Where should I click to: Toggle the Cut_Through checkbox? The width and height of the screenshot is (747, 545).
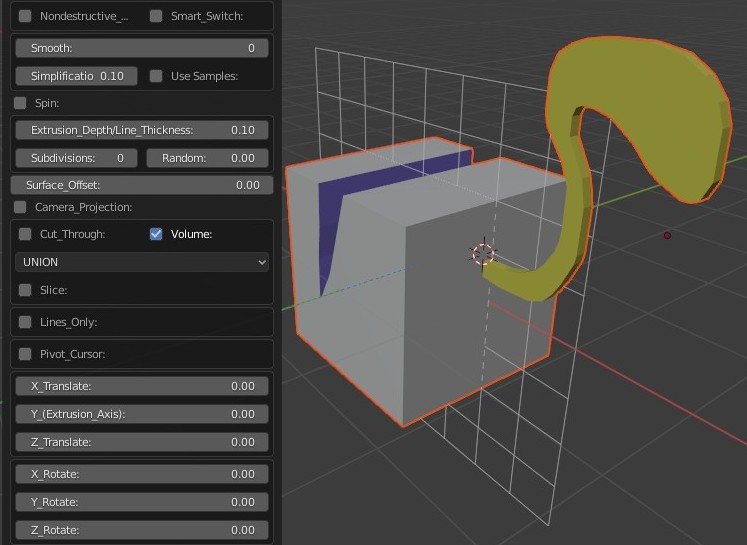pos(25,234)
